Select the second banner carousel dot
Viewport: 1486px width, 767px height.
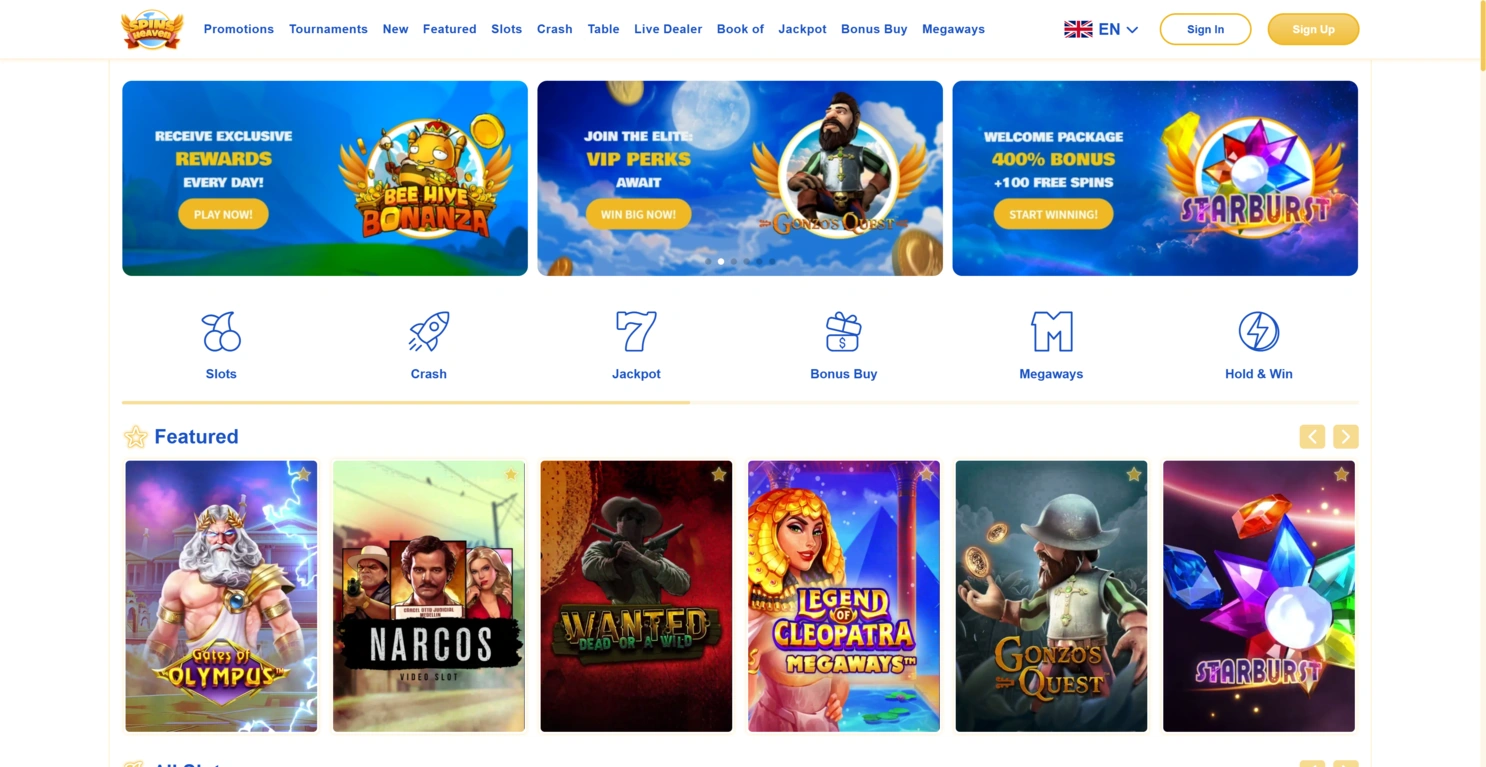coord(721,262)
